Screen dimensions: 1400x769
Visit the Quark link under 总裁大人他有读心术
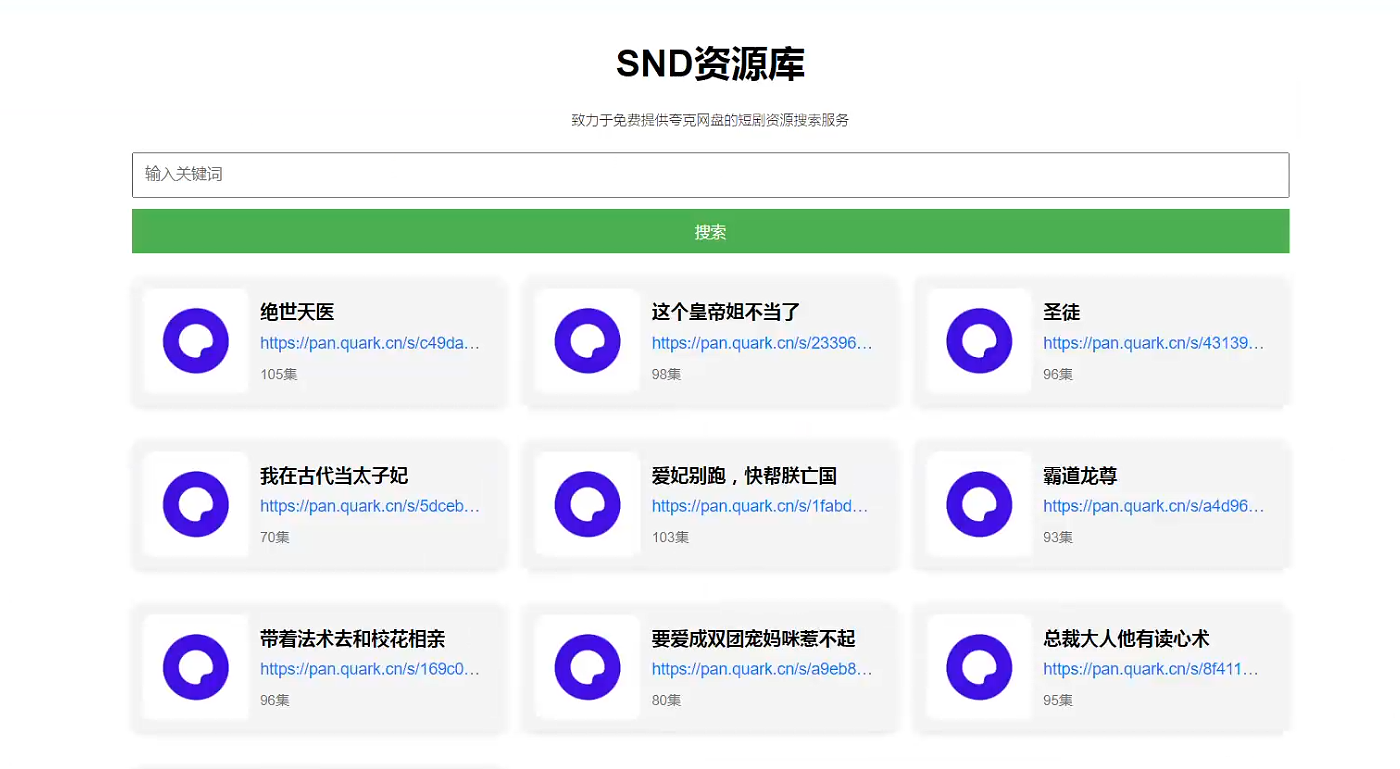click(1151, 669)
